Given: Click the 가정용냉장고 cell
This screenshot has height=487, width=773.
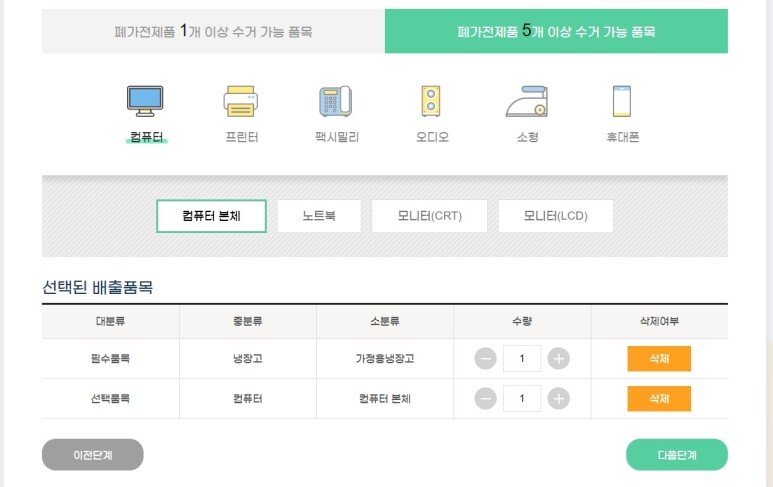Looking at the screenshot, I should (x=385, y=358).
